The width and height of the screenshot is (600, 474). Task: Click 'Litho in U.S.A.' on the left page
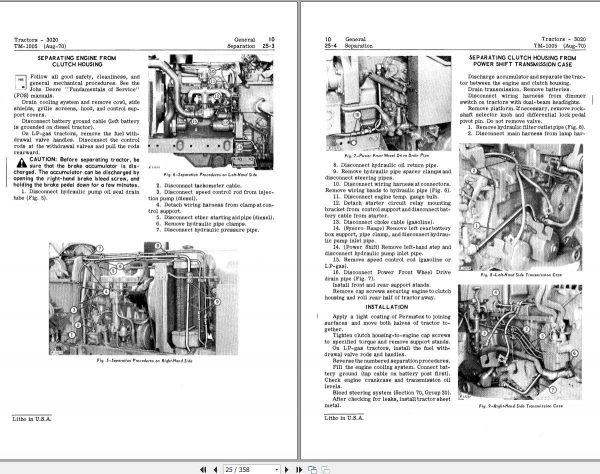tap(32, 419)
